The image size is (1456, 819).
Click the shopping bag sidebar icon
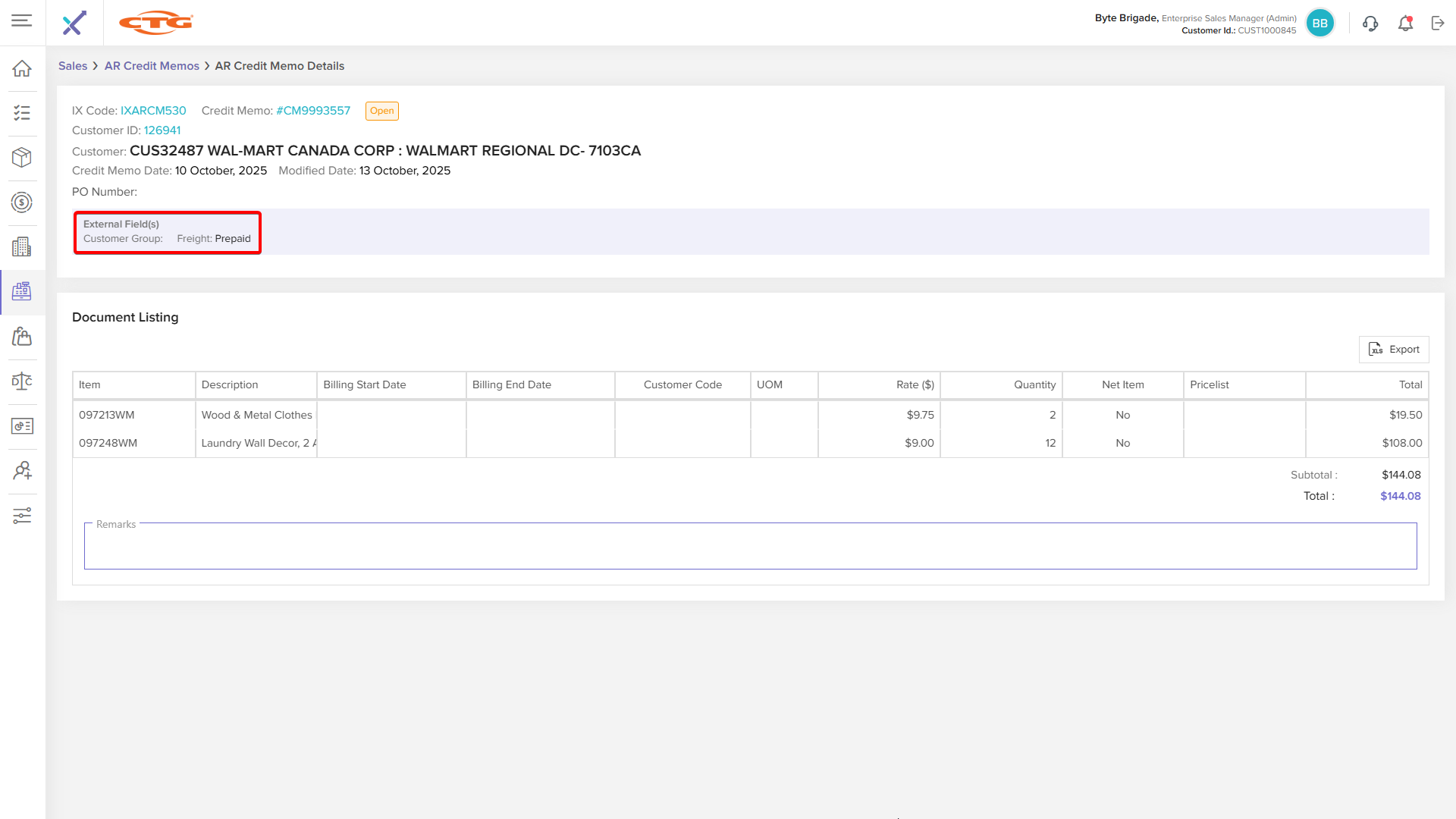tap(22, 336)
